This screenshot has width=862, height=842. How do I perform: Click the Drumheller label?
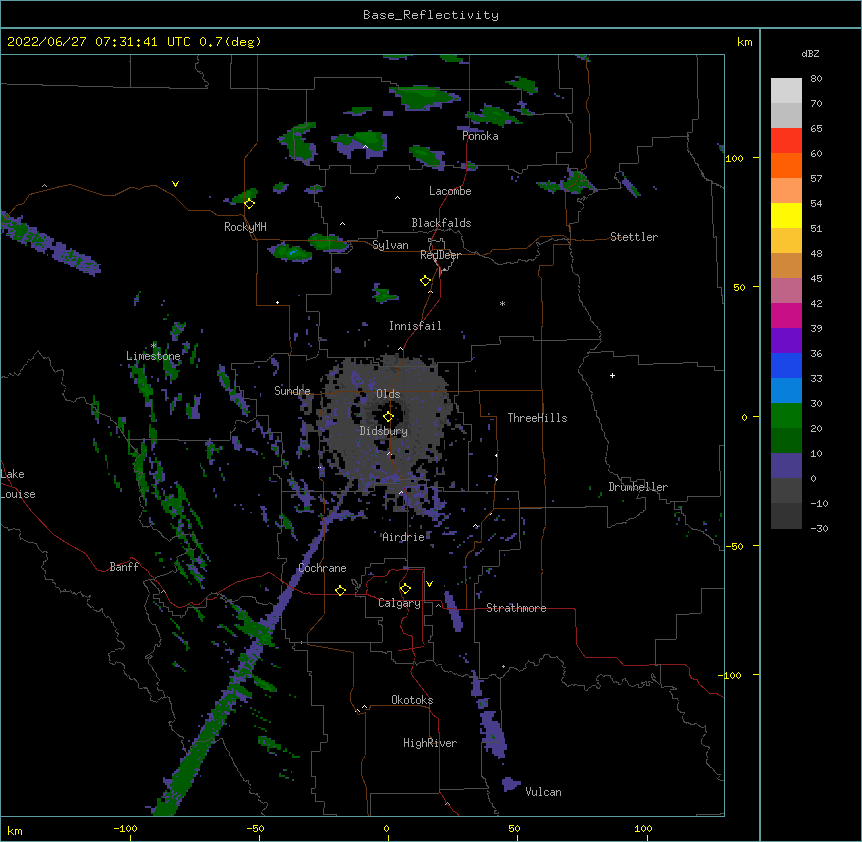click(638, 487)
